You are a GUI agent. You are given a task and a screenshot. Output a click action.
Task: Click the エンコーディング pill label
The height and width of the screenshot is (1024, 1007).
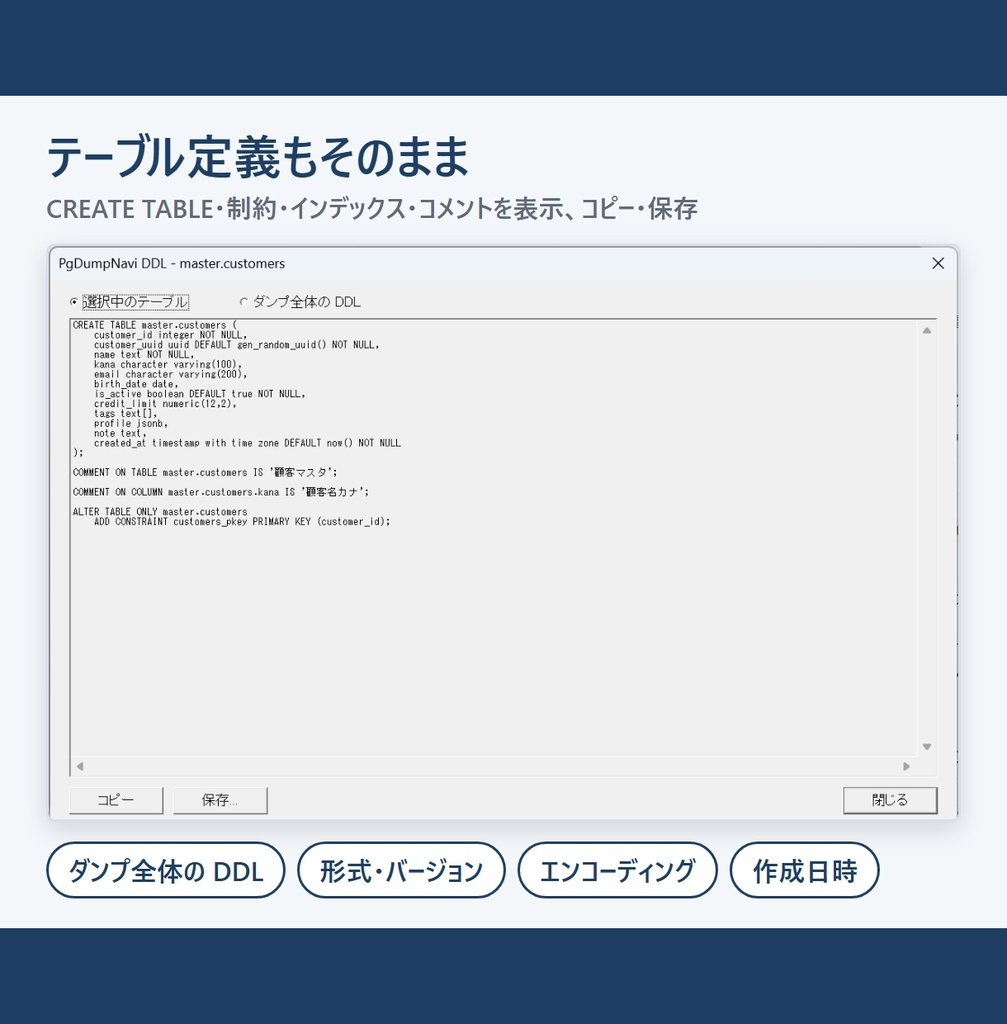(x=617, y=871)
